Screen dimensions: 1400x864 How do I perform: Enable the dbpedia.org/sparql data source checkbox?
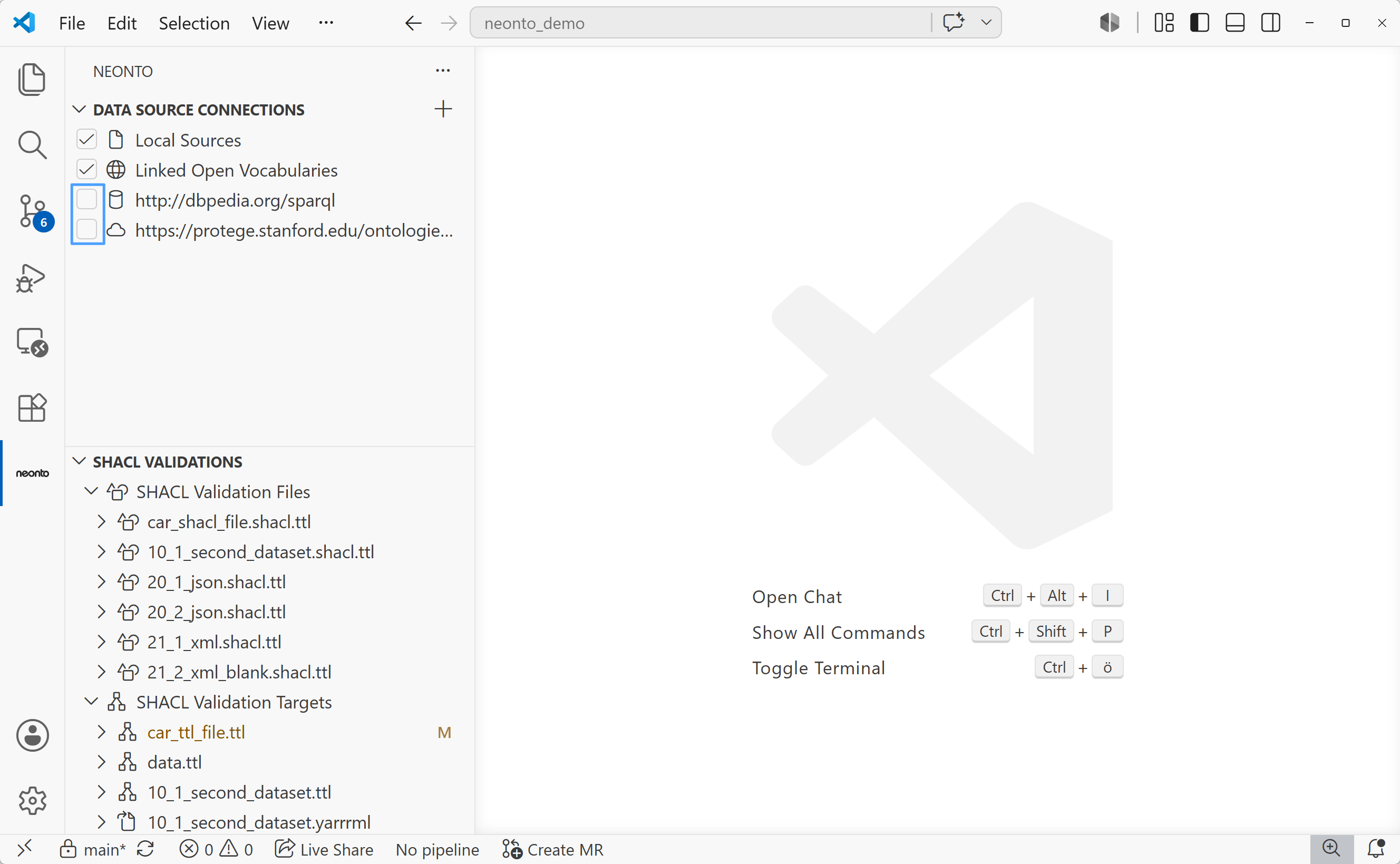[87, 199]
